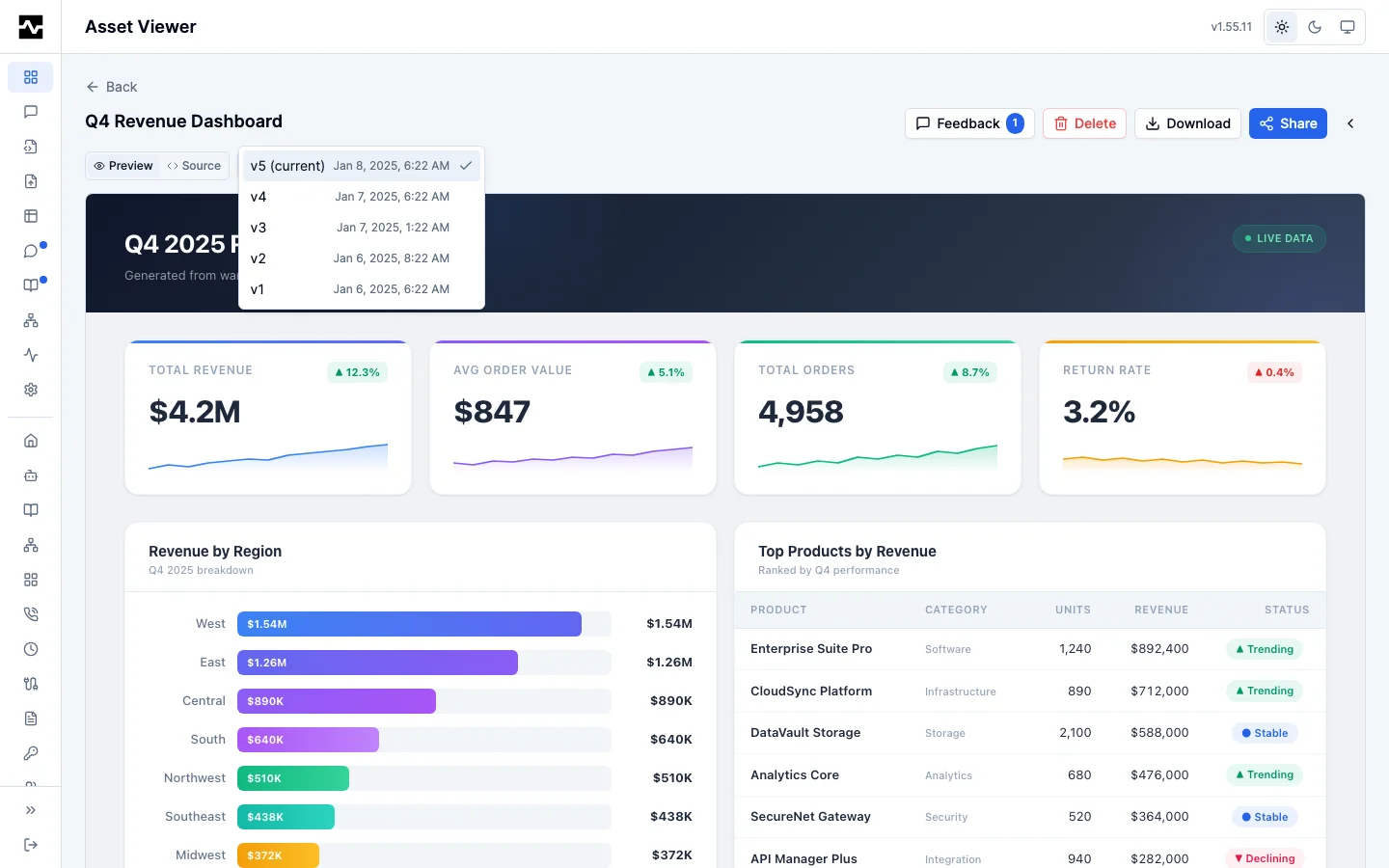Click the blue Share button
1389x868 pixels.
click(x=1288, y=123)
